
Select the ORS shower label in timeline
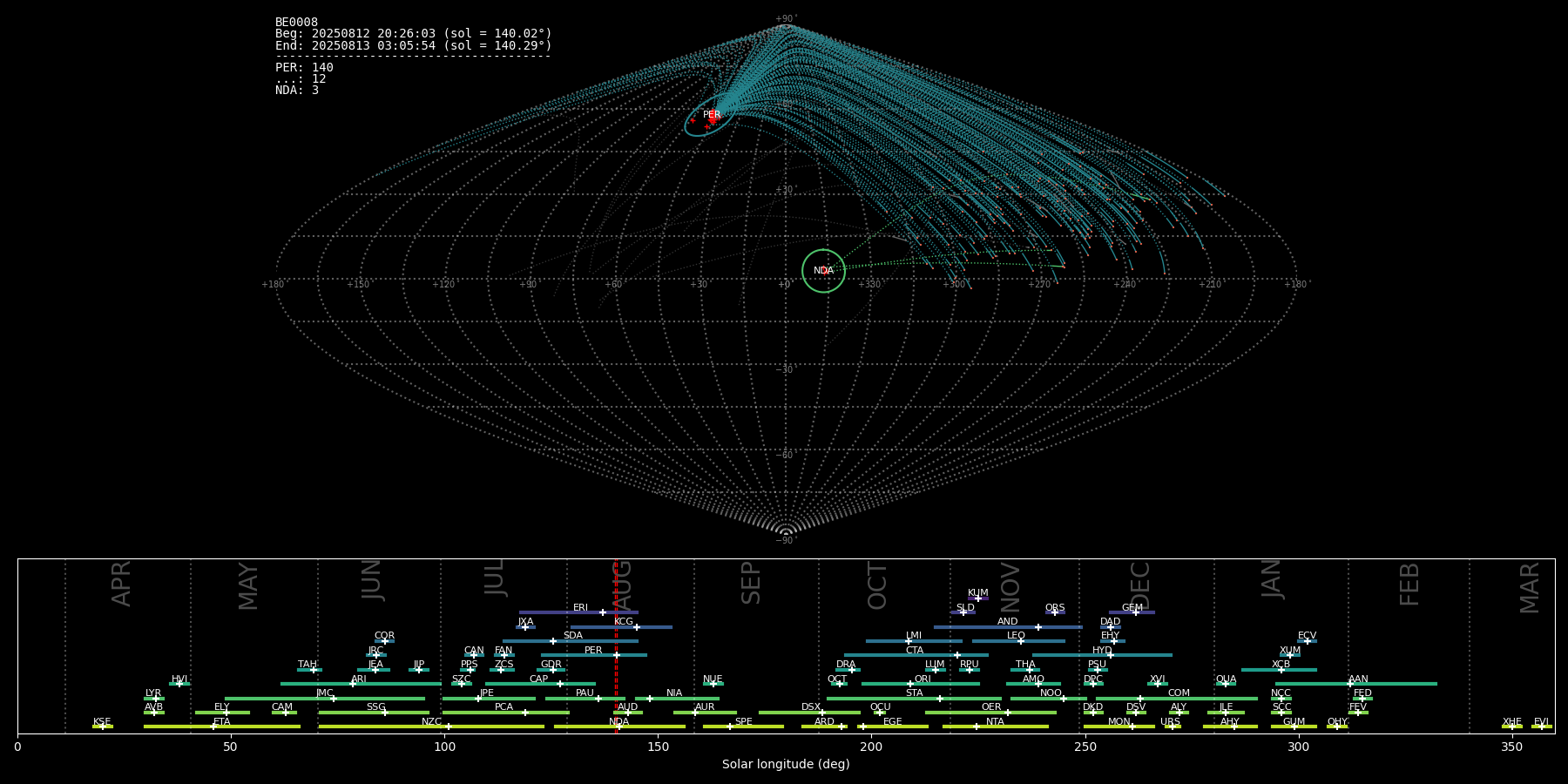[x=1055, y=608]
